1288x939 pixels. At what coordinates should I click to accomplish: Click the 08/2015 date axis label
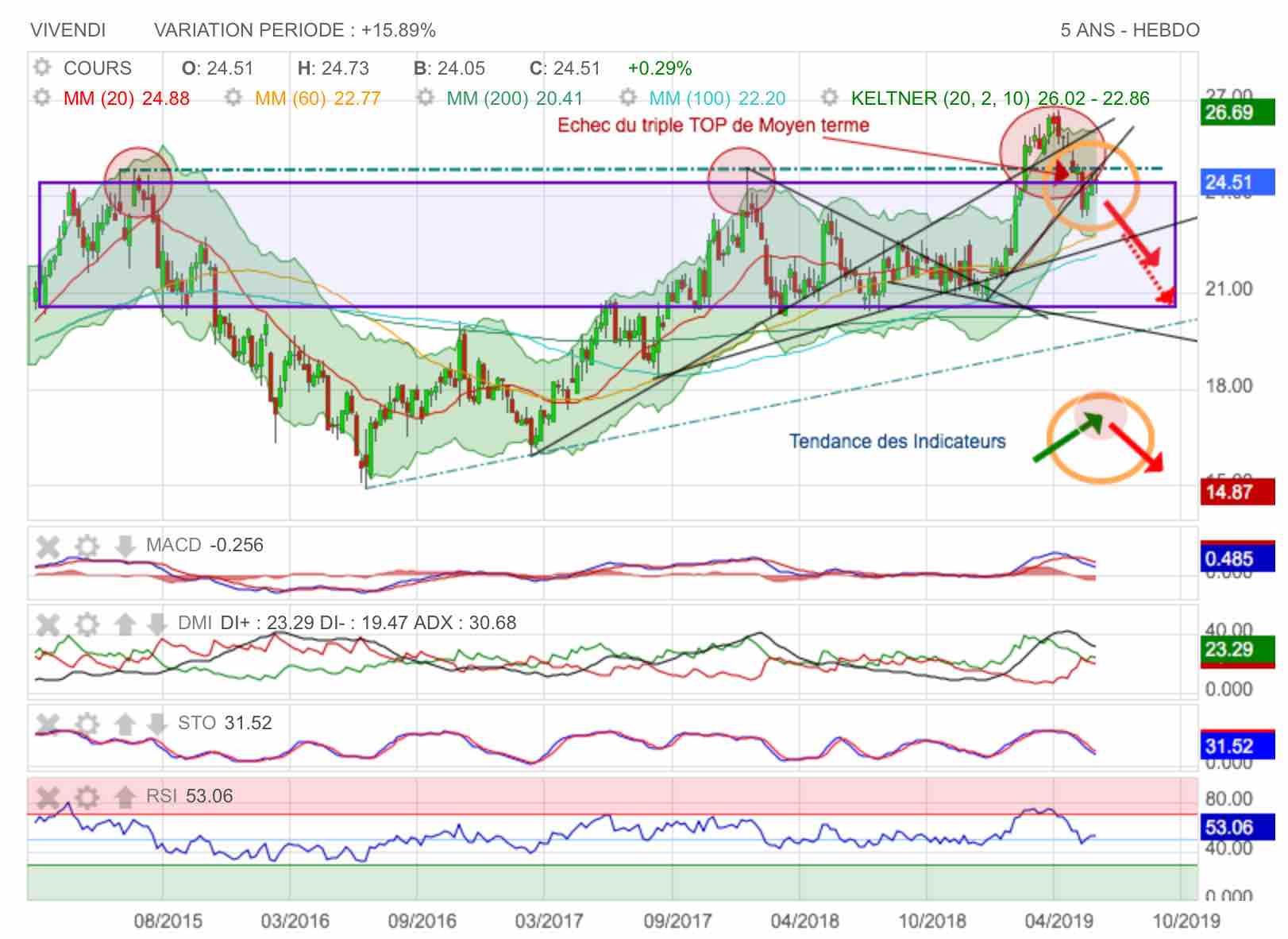click(168, 921)
